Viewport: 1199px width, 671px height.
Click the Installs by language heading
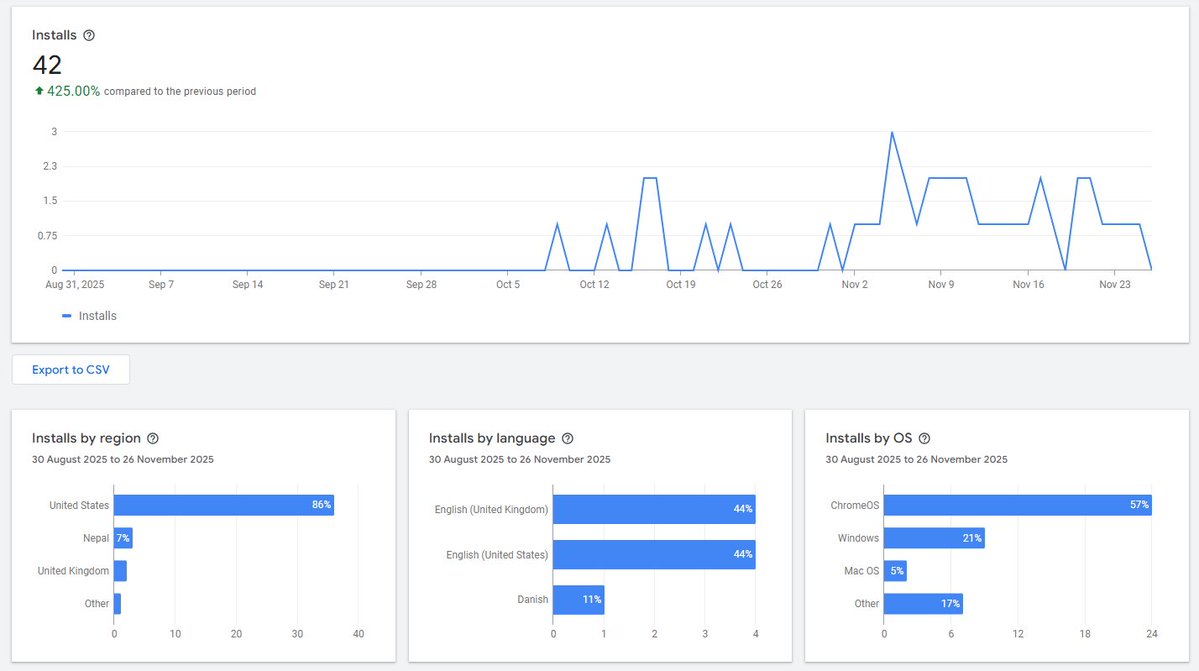click(492, 438)
